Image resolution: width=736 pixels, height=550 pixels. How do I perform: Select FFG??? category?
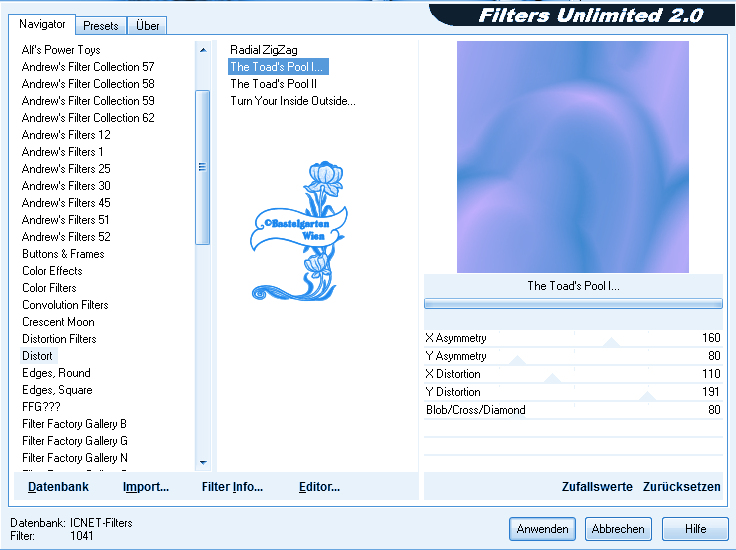[x=41, y=407]
